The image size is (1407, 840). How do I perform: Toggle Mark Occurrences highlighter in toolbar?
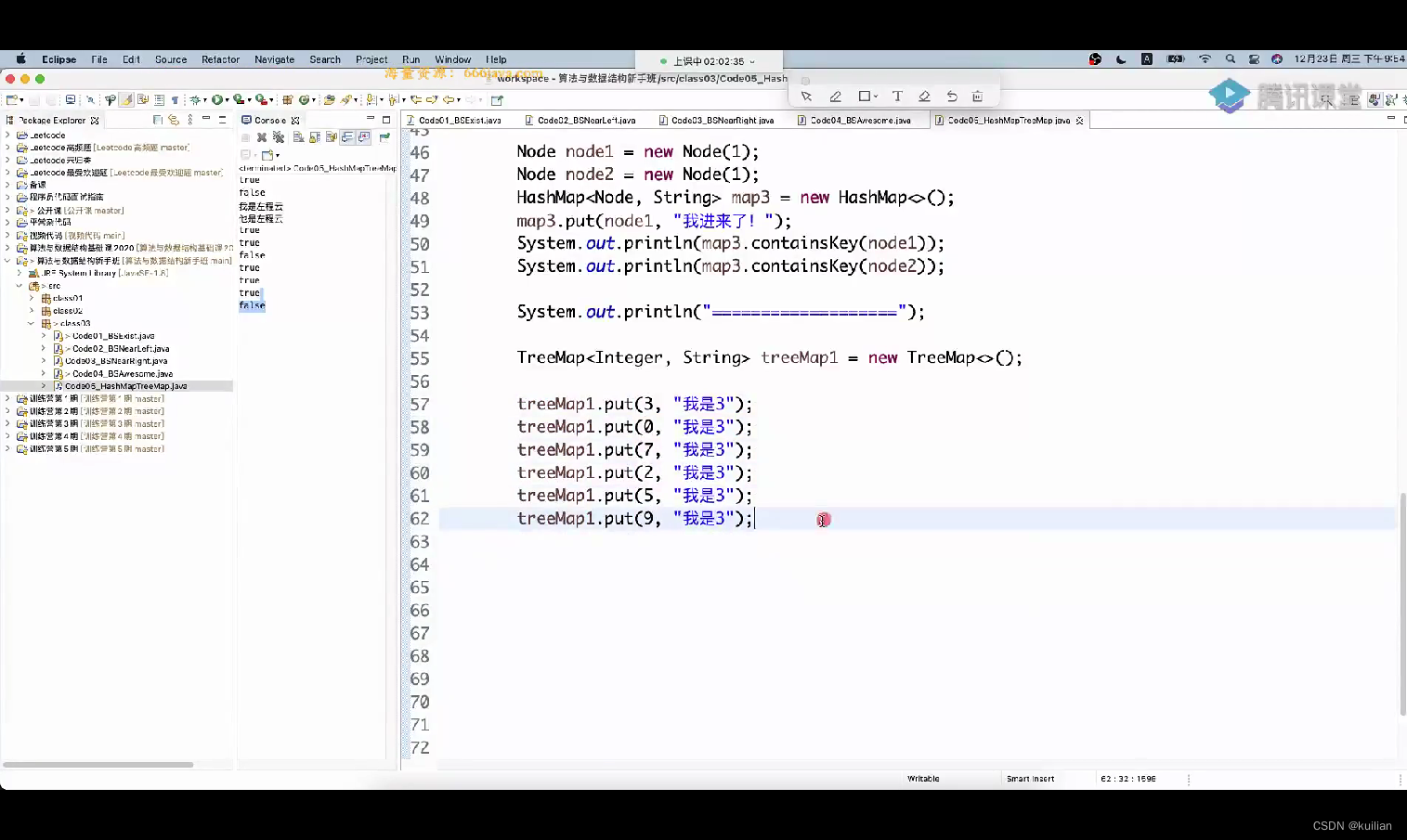pos(126,100)
